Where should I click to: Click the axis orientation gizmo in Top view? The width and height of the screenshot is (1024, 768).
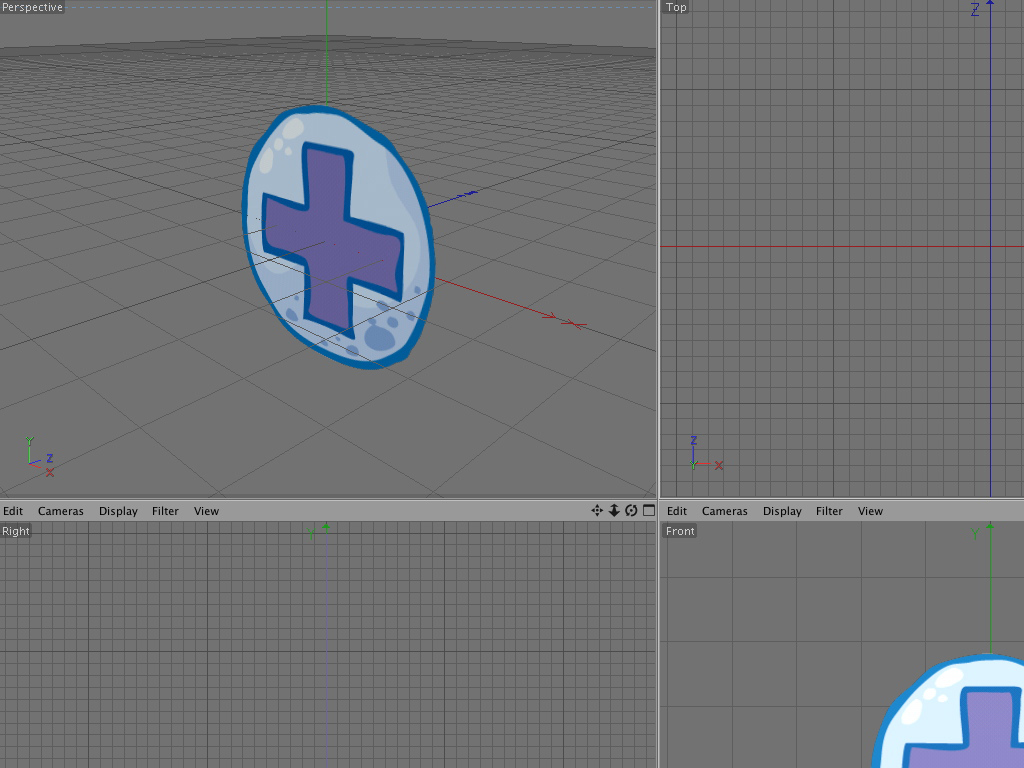[x=705, y=453]
